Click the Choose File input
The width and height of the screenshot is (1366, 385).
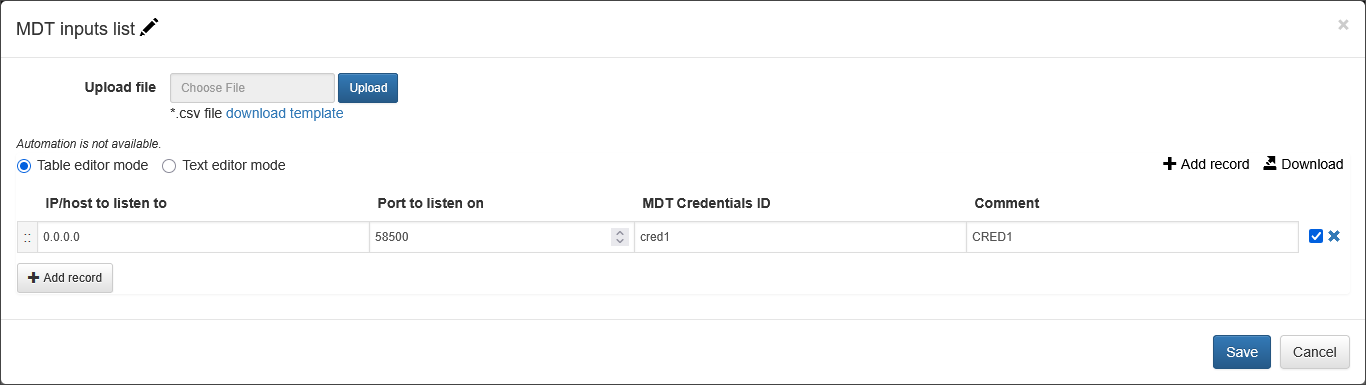(x=252, y=88)
